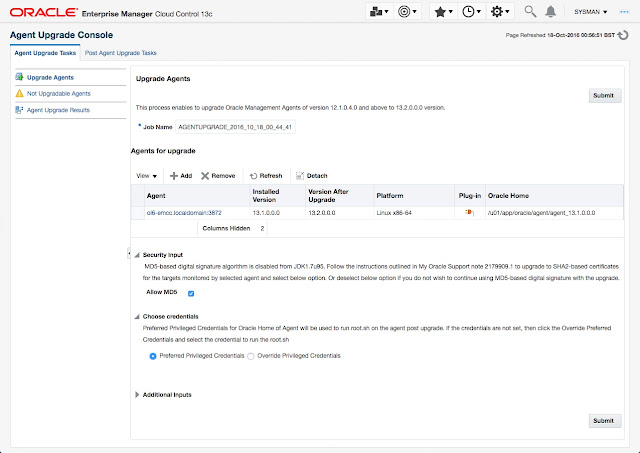Image resolution: width=640 pixels, height=453 pixels.
Task: Click the Job Name input field
Action: pos(235,127)
